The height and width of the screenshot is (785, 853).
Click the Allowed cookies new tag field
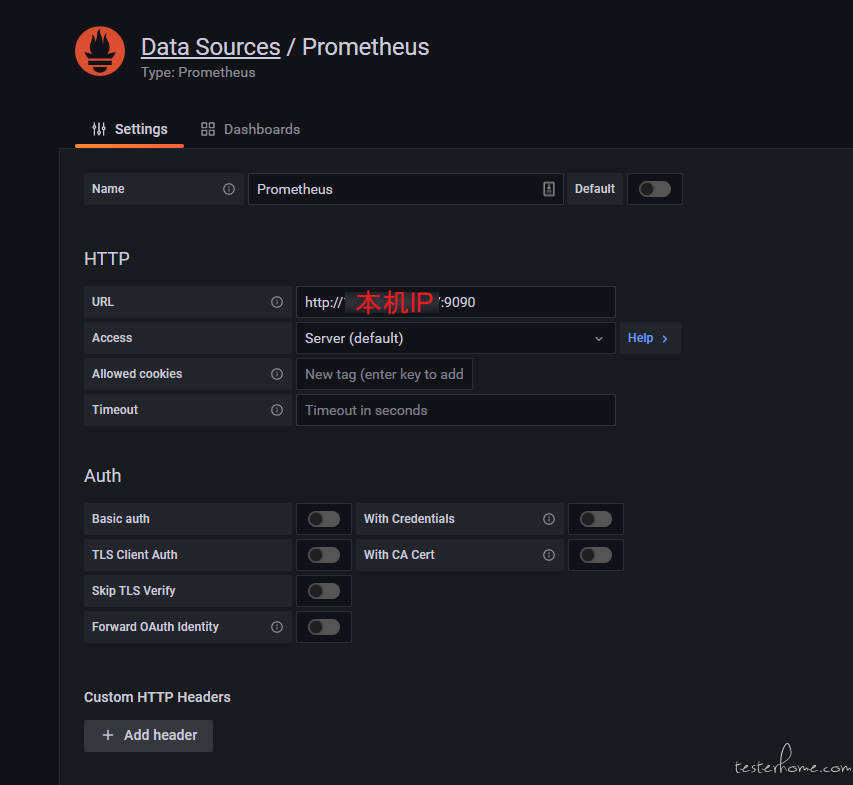384,374
